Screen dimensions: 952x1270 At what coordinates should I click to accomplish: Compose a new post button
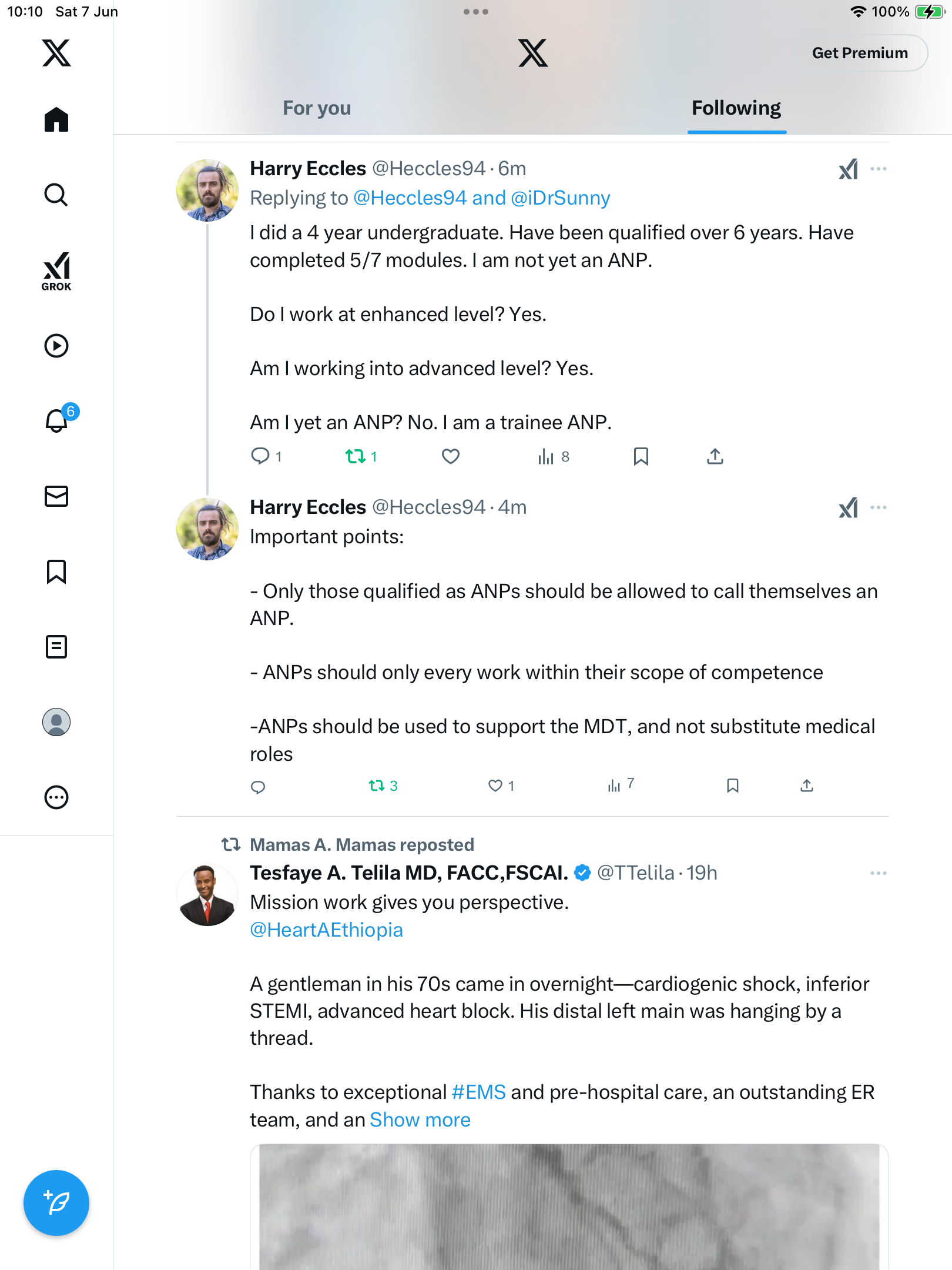[56, 1203]
